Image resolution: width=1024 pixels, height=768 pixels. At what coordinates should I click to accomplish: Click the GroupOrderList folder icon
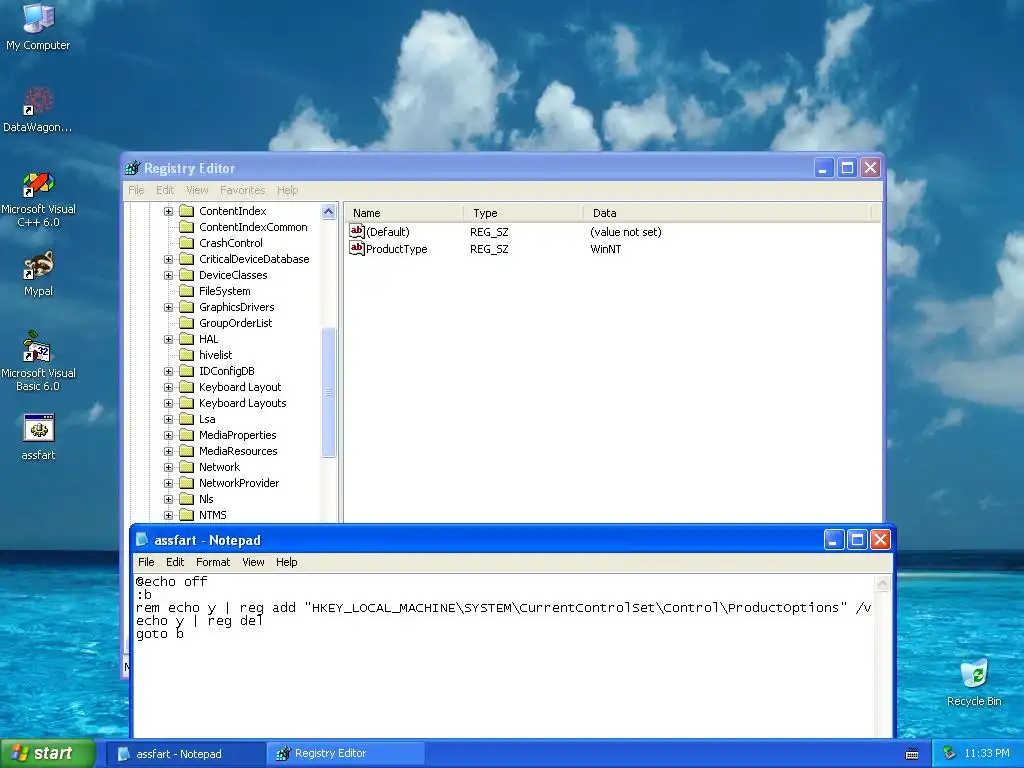coord(187,323)
